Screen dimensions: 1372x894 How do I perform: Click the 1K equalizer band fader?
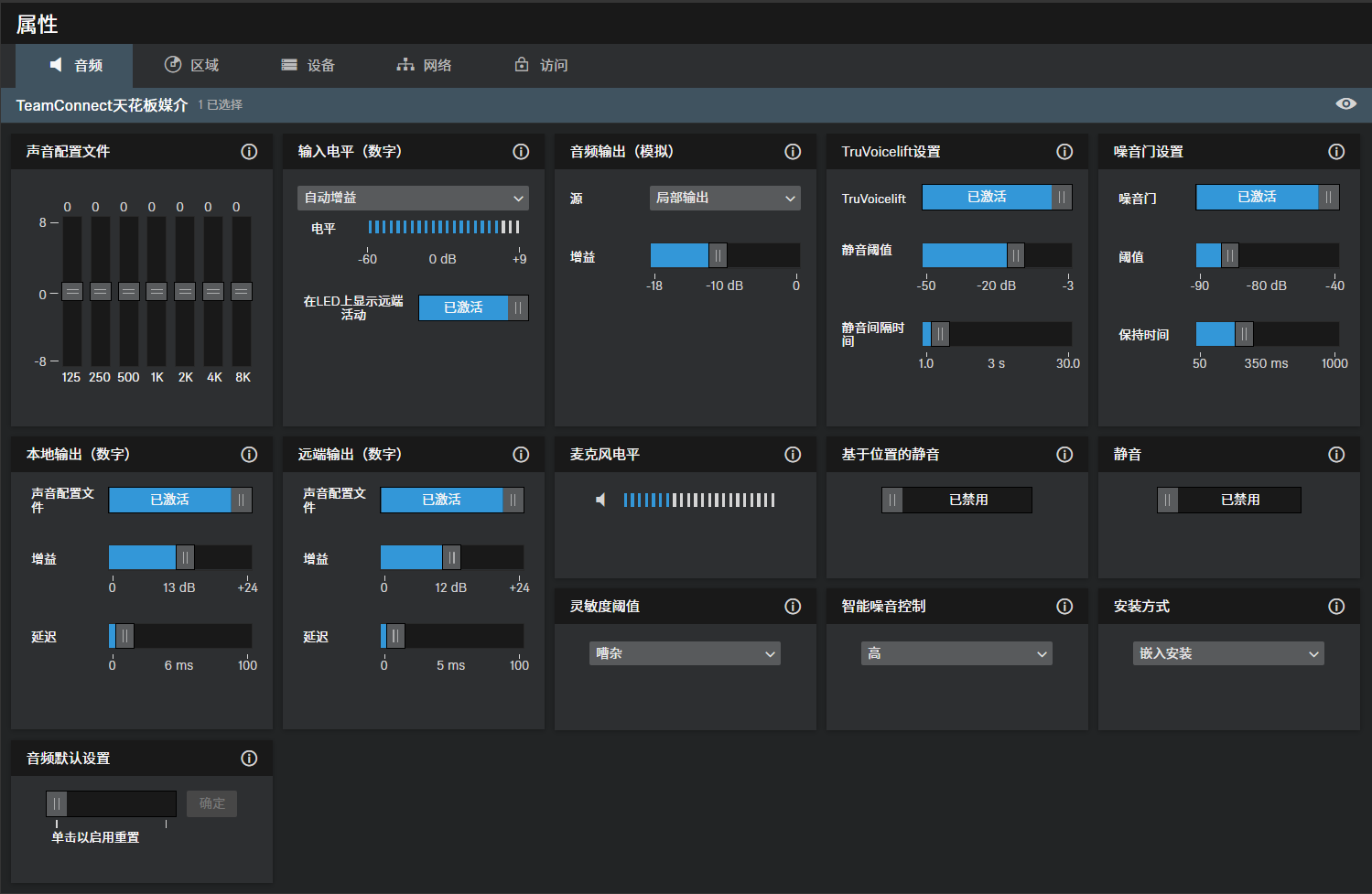coord(157,292)
